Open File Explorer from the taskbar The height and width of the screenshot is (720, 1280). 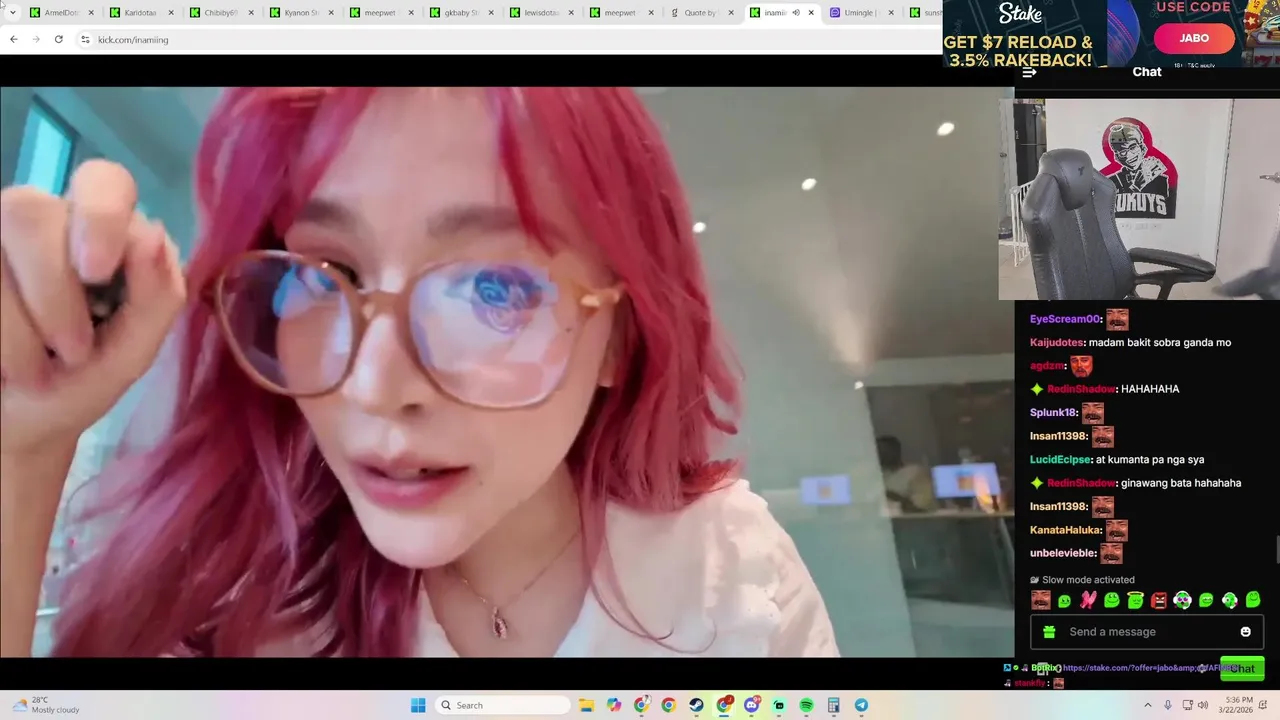[587, 705]
